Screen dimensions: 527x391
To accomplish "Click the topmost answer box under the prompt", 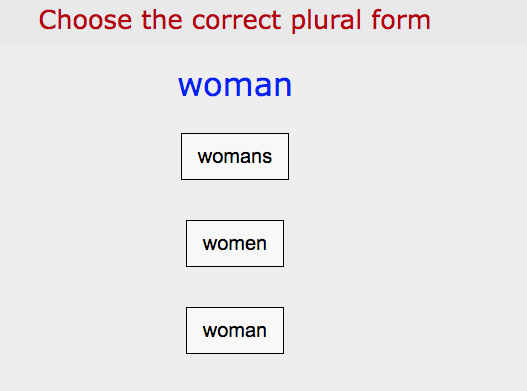I will pos(235,156).
